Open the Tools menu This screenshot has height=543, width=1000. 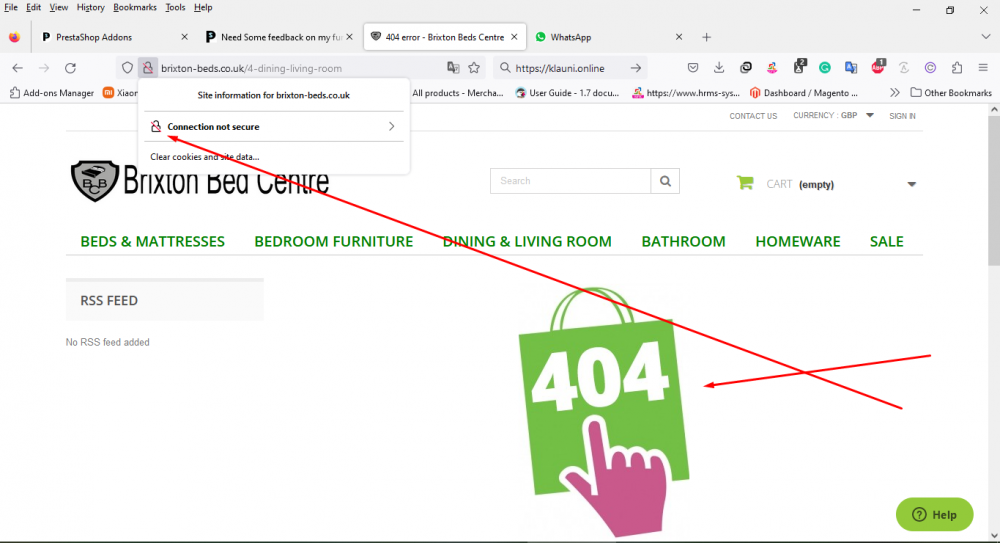tap(175, 8)
